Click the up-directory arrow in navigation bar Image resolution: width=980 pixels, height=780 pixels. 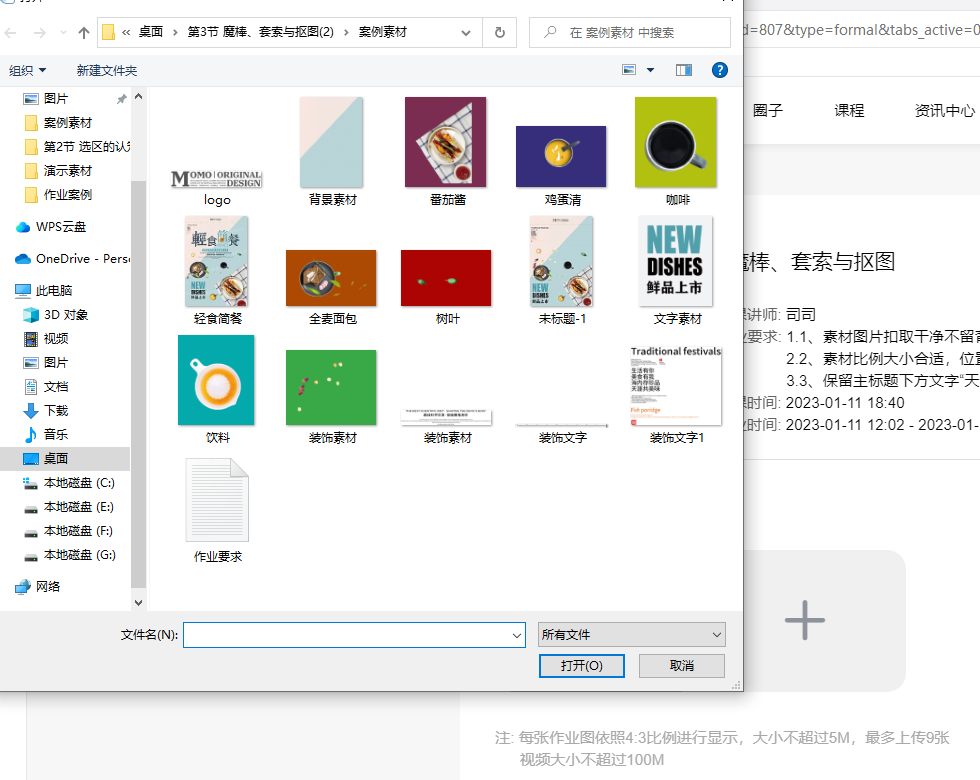(84, 33)
